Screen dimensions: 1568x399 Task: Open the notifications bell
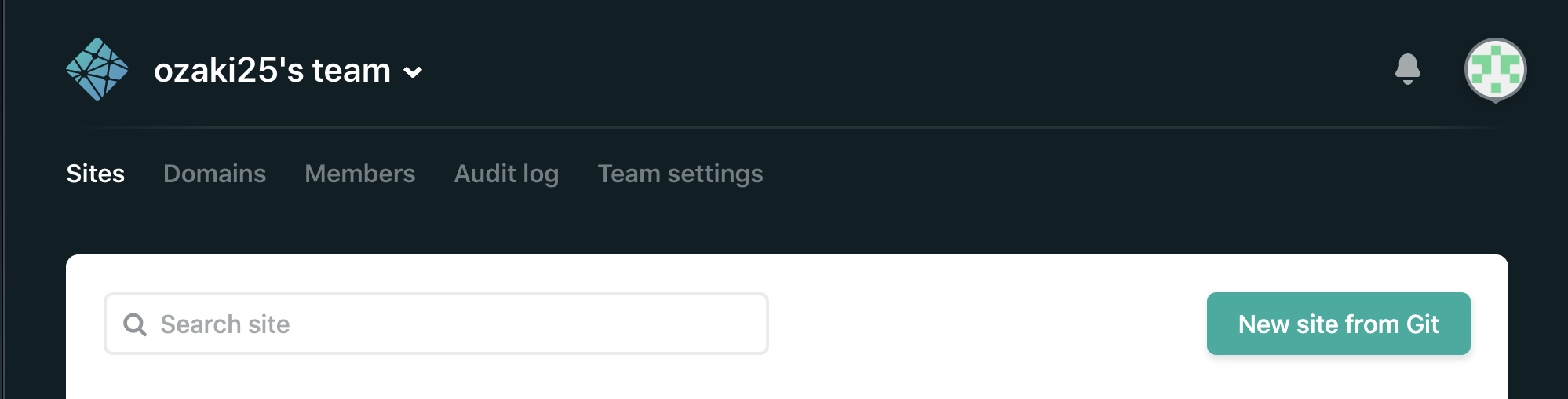1408,69
